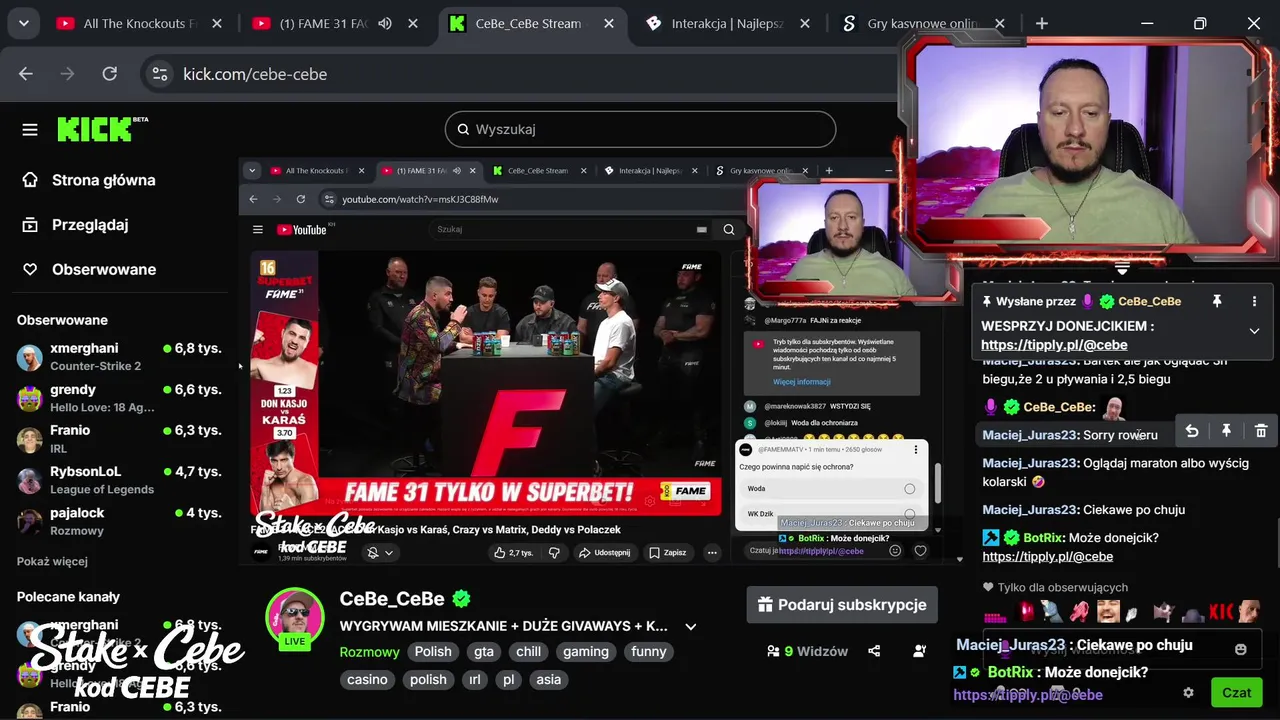The image size is (1280, 720).
Task: Expand the outer browser tab search dropdown
Action: tap(23, 23)
